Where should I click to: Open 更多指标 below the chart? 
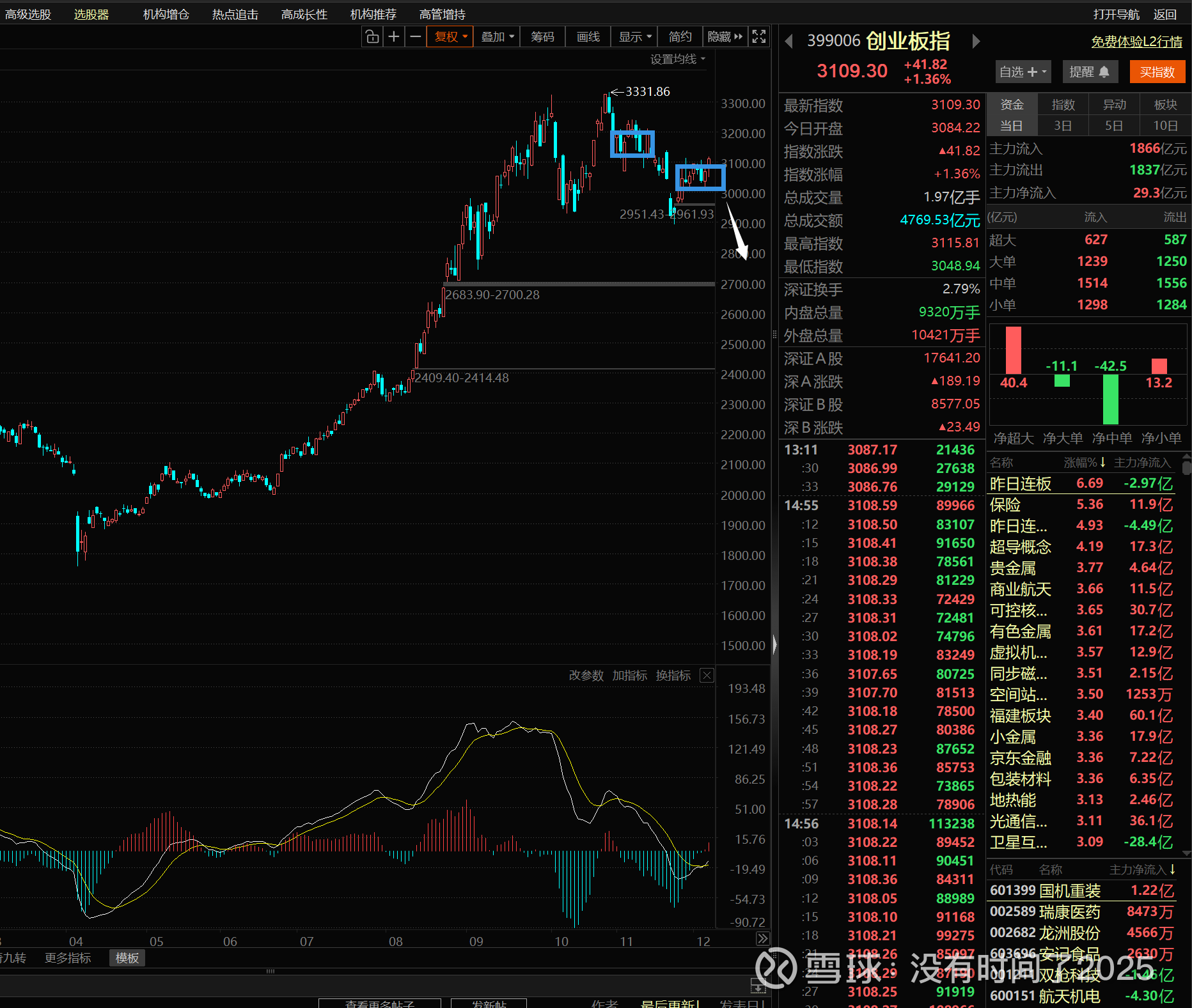coord(68,958)
